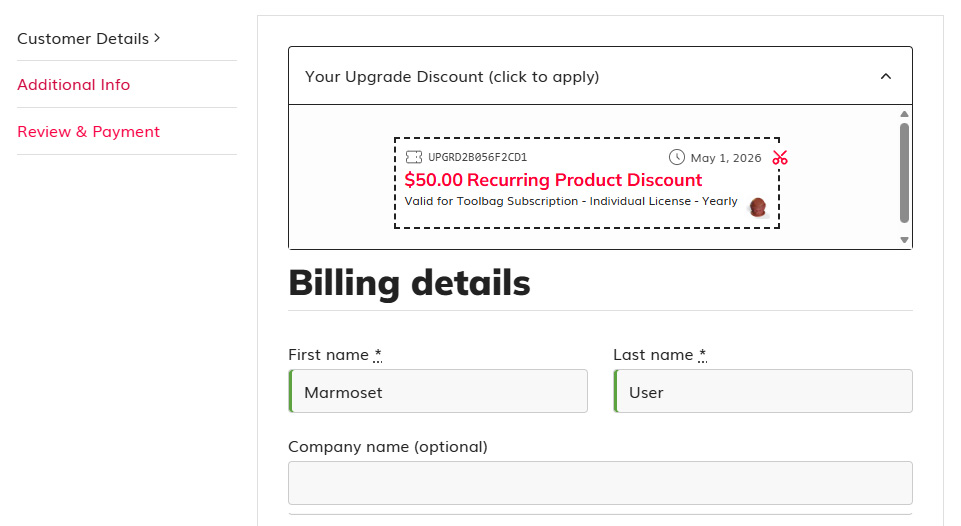This screenshot has width=961, height=526.
Task: Click the small product thumbnail on the coupon
Action: click(758, 207)
